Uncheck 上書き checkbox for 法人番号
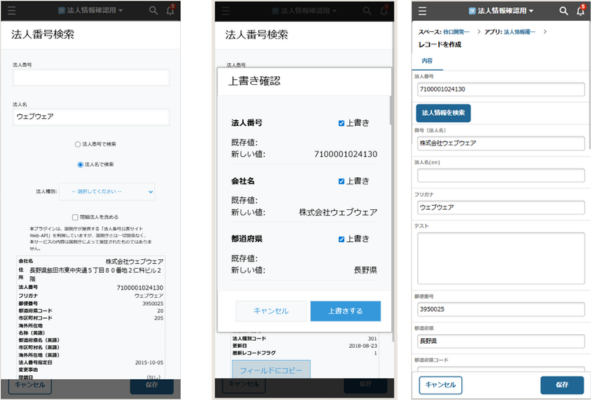Image resolution: width=600 pixels, height=400 pixels. pyautogui.click(x=342, y=123)
